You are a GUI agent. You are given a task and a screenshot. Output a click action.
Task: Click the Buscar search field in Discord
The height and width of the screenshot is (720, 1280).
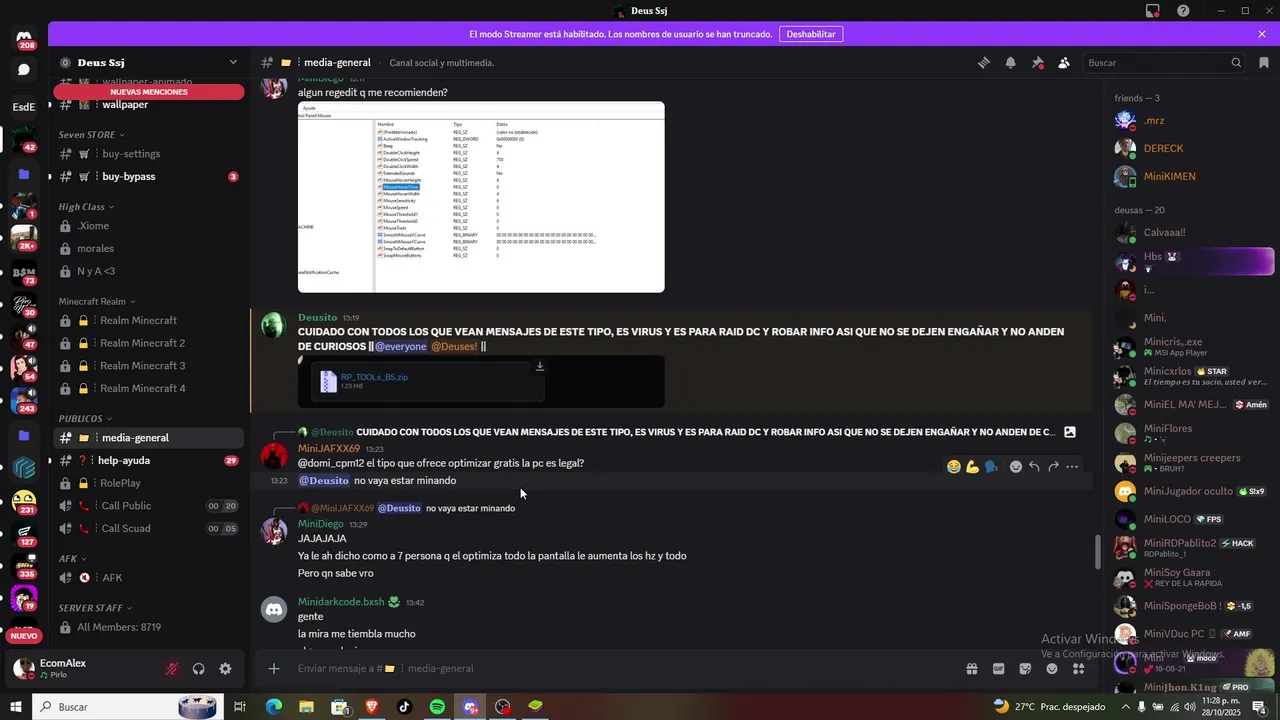pos(1164,62)
